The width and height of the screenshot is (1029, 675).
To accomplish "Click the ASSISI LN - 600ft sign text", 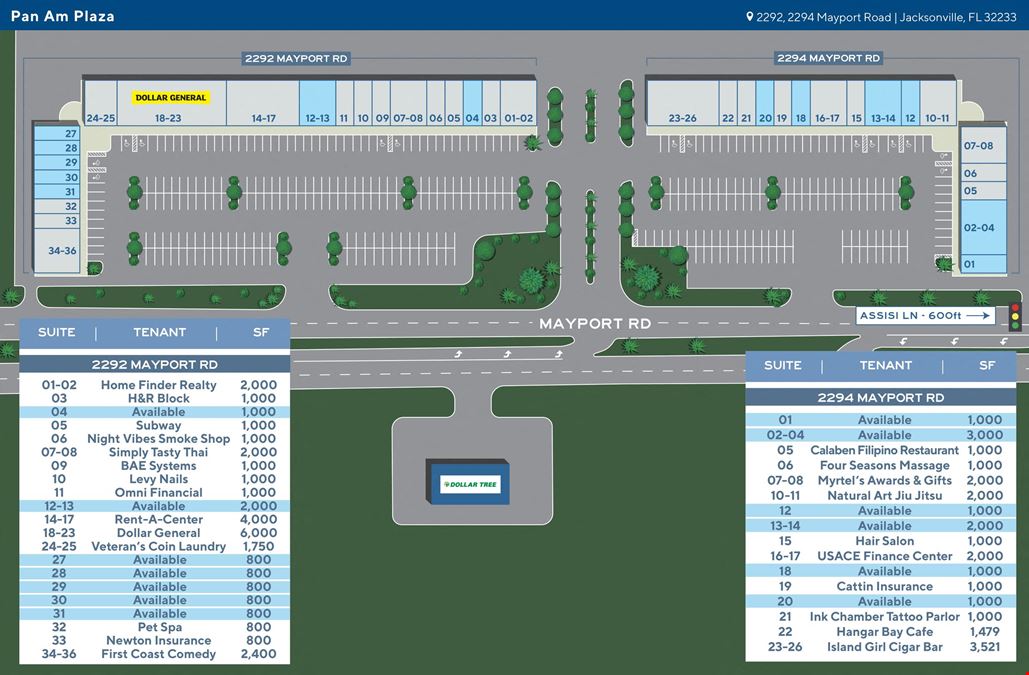I will tap(910, 316).
